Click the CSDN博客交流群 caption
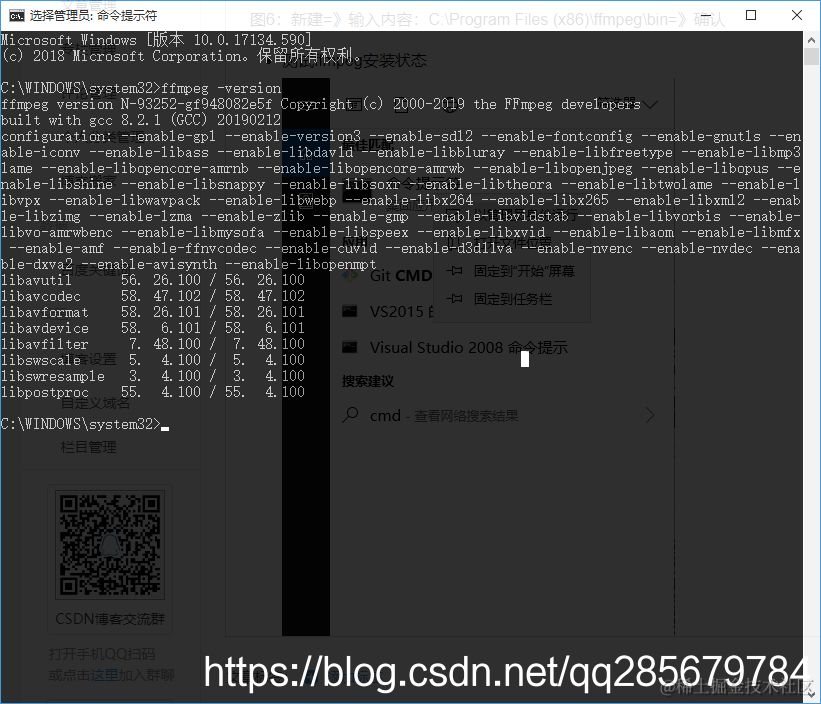The height and width of the screenshot is (704, 821). (110, 619)
